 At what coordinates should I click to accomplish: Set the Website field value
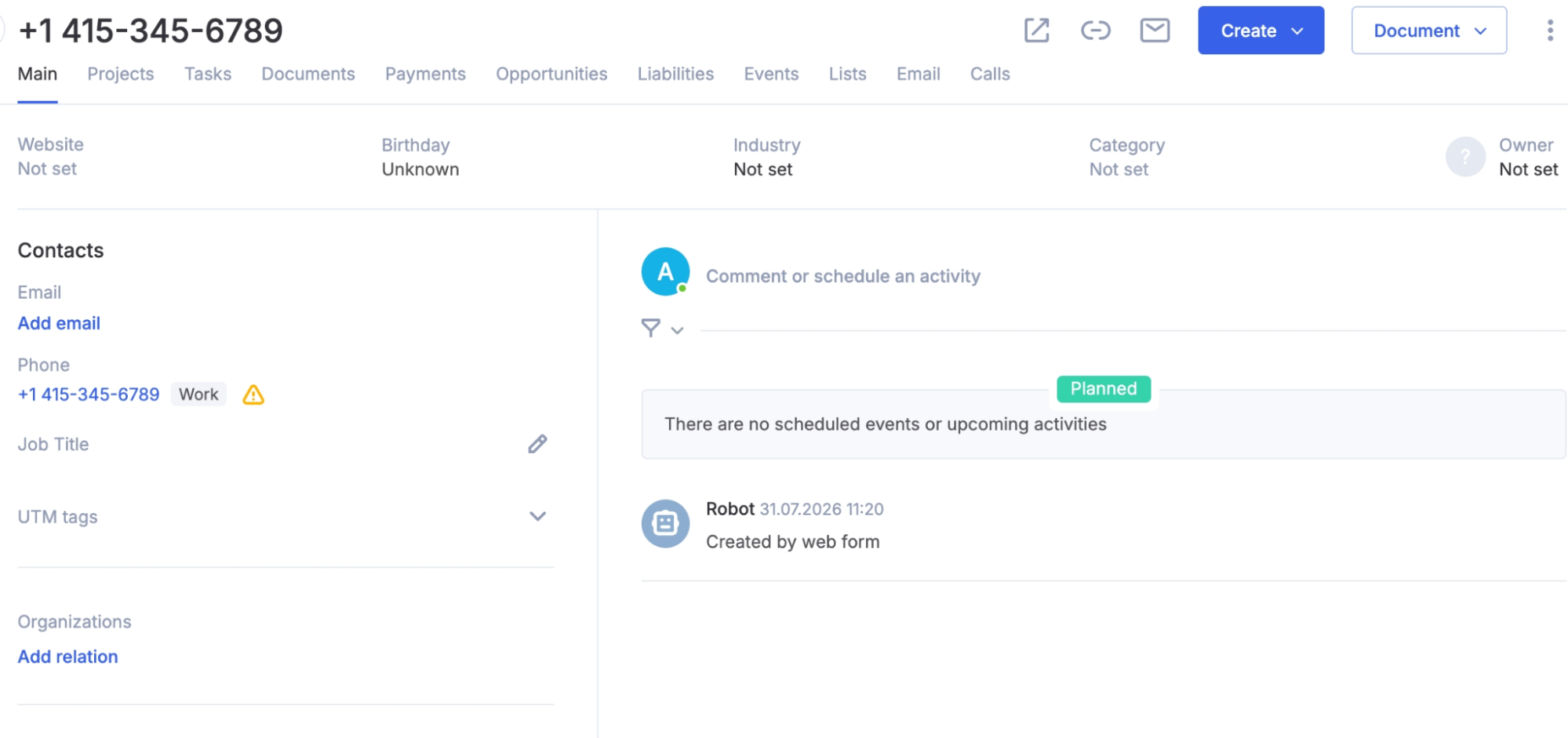coord(47,169)
